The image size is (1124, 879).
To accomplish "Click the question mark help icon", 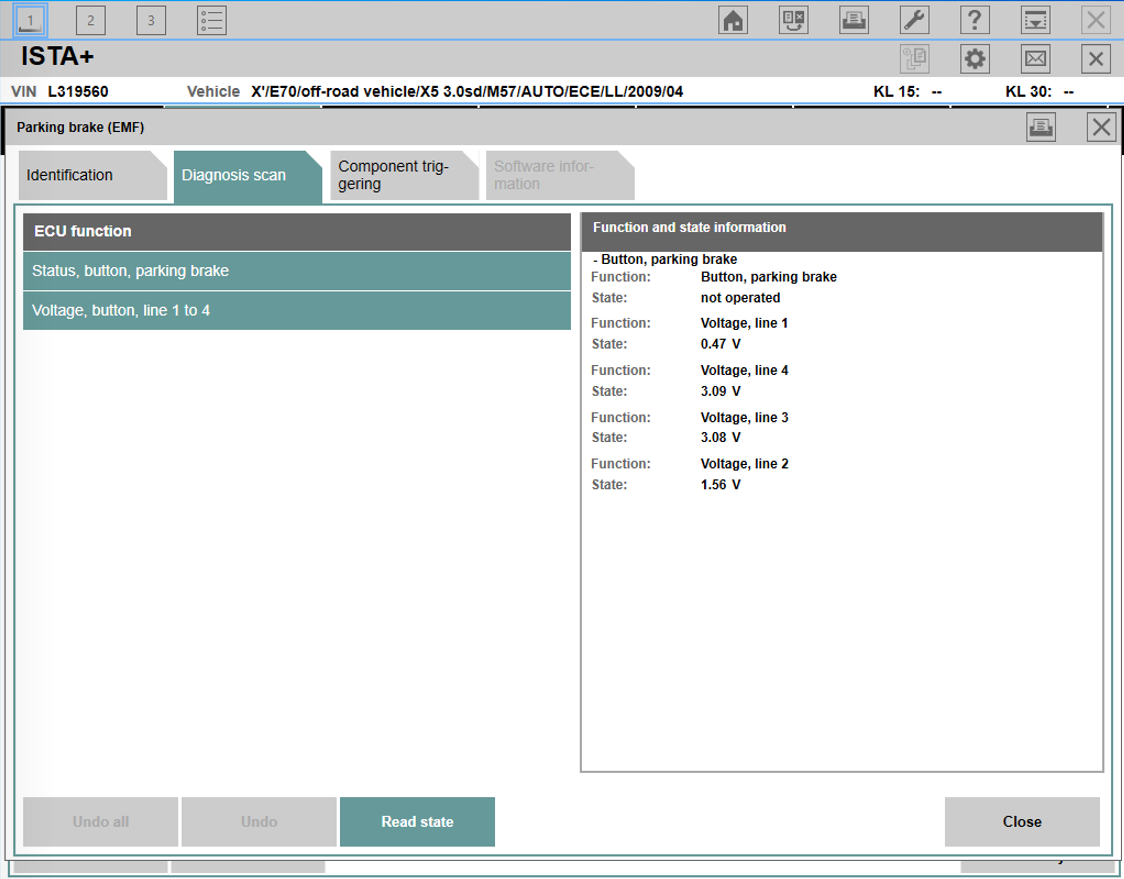I will (974, 20).
